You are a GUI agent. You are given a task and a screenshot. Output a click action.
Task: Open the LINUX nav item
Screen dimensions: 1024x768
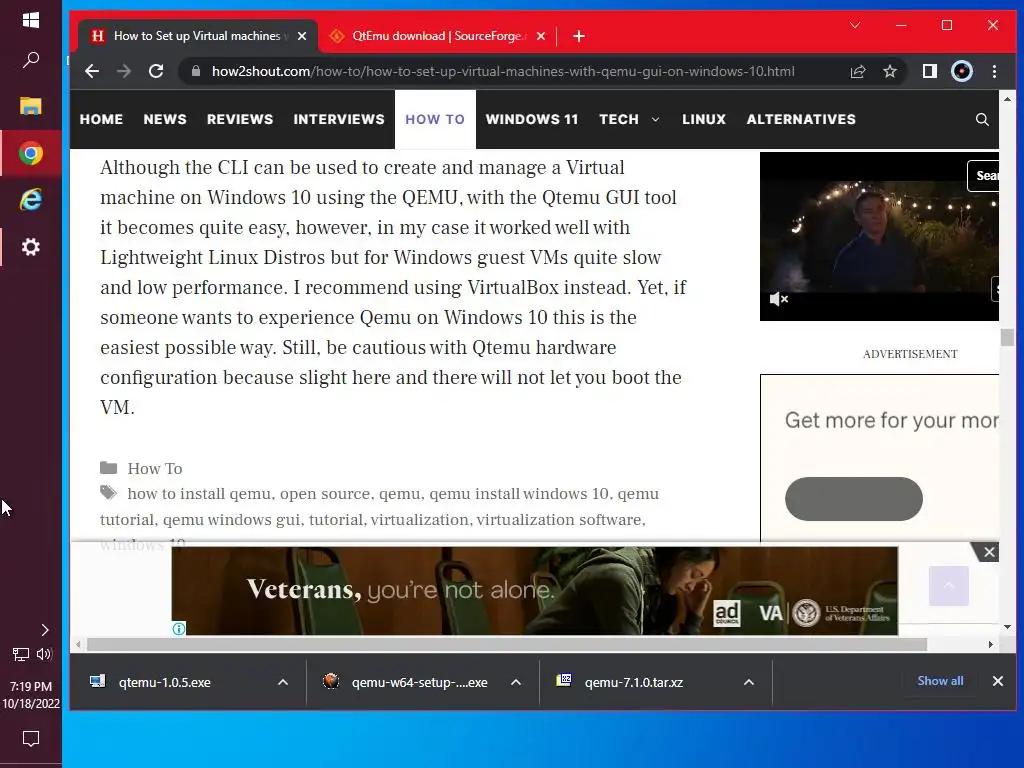704,120
